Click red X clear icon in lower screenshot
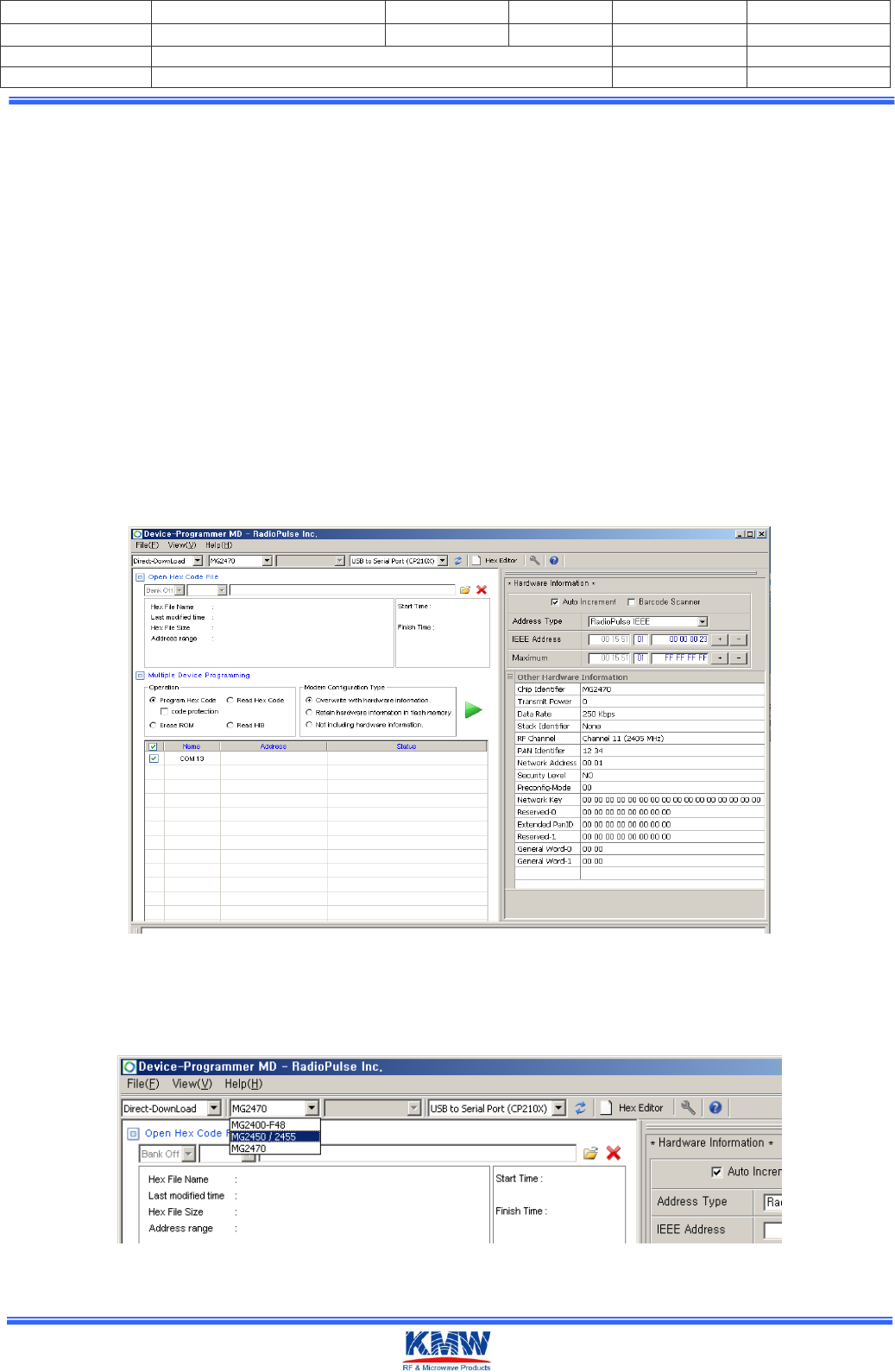 [614, 1153]
